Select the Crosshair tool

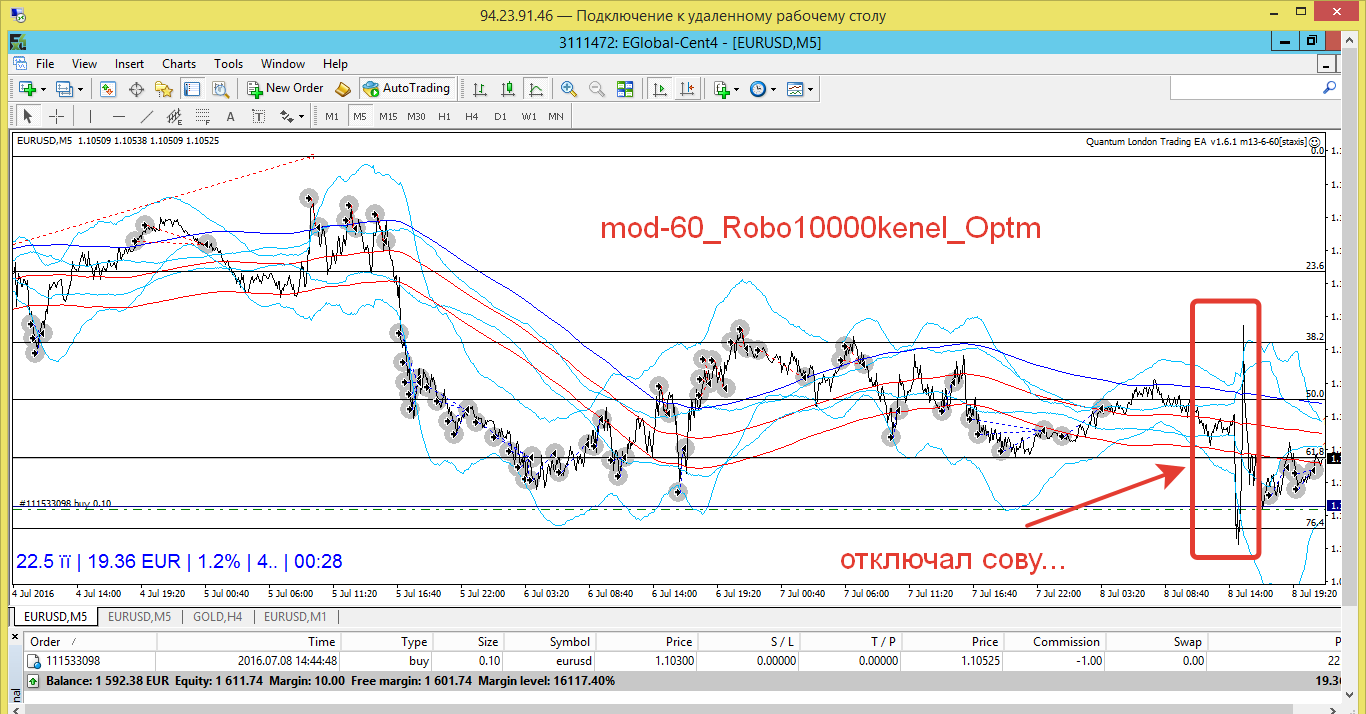[57, 116]
